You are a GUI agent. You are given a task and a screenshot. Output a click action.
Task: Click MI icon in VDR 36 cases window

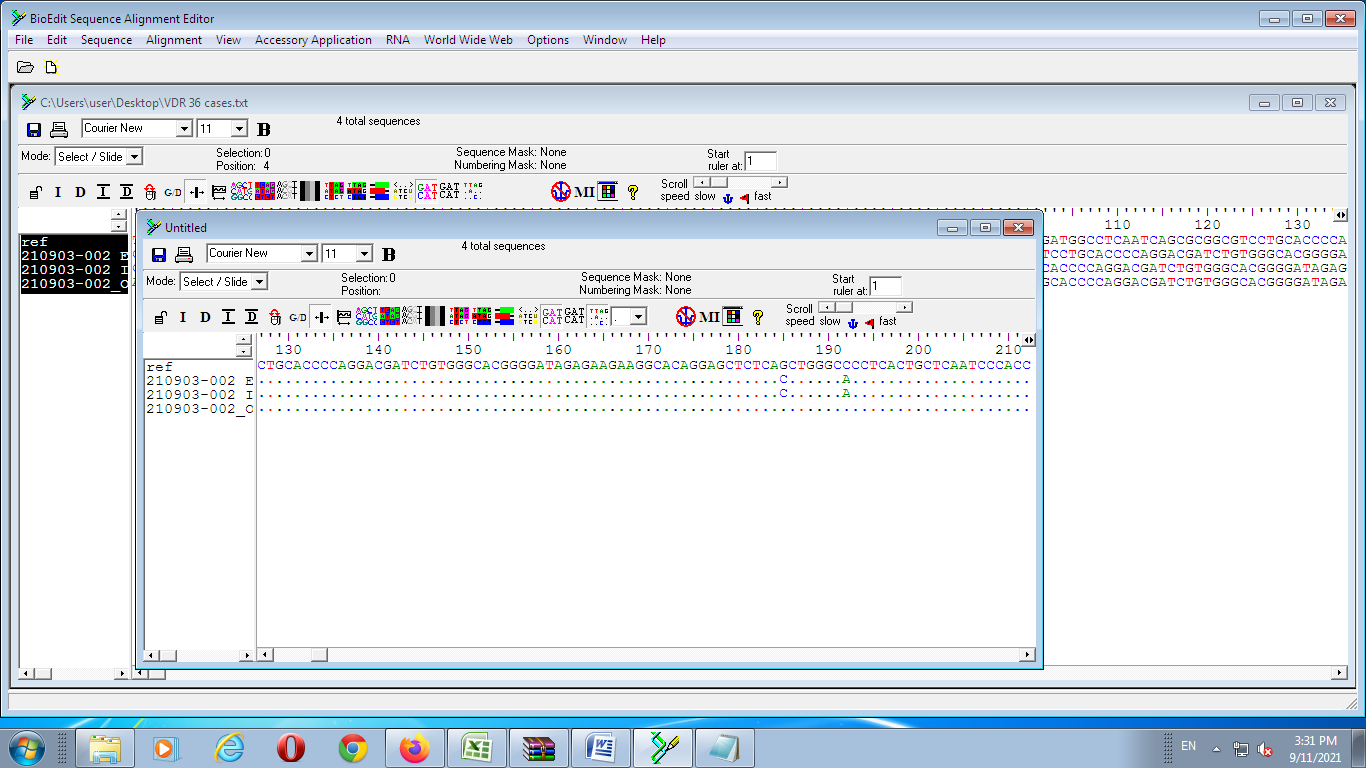point(584,192)
